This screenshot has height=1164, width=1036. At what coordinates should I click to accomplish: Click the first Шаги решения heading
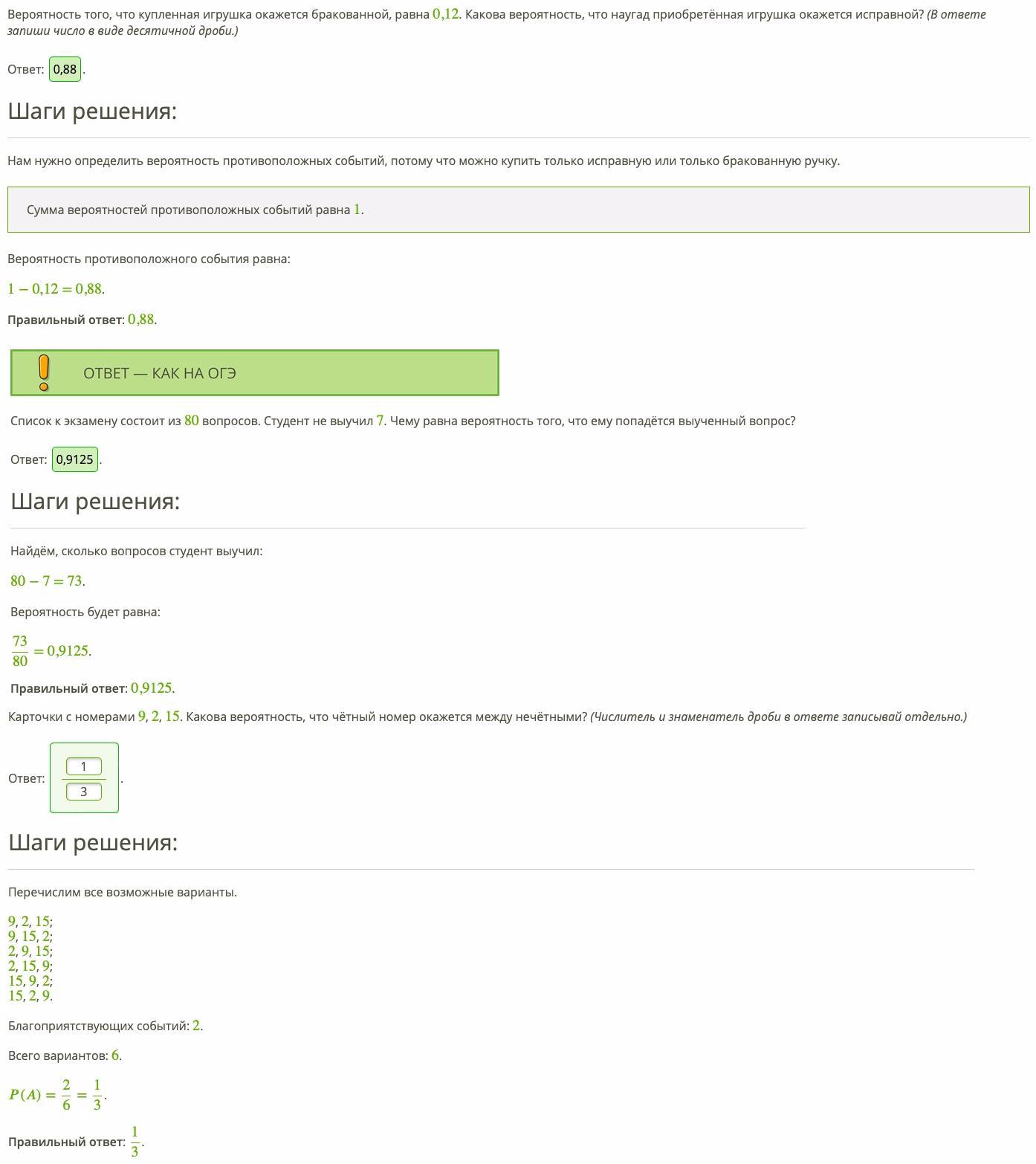coord(92,111)
